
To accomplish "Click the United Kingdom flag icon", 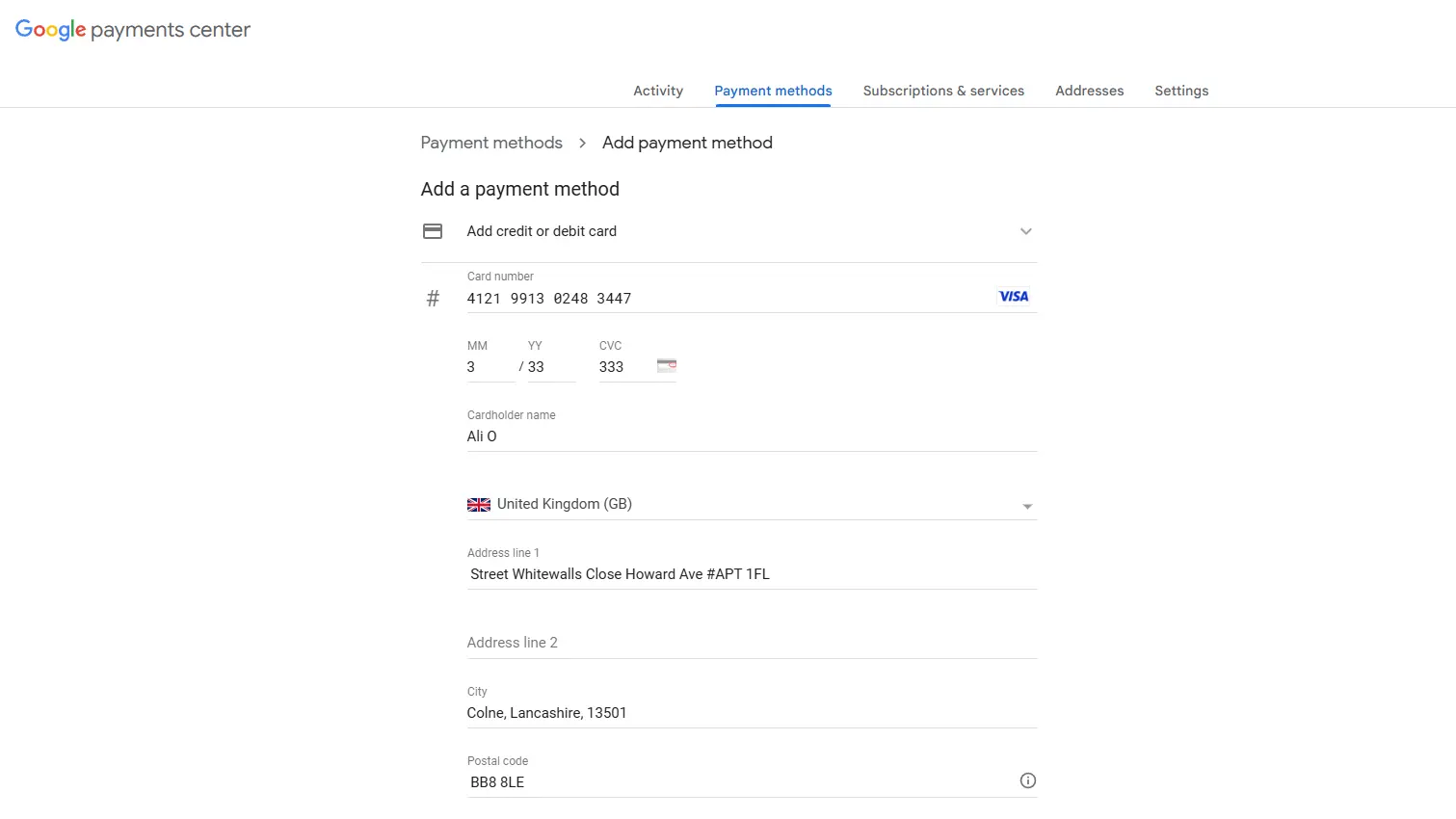I will pos(479,505).
